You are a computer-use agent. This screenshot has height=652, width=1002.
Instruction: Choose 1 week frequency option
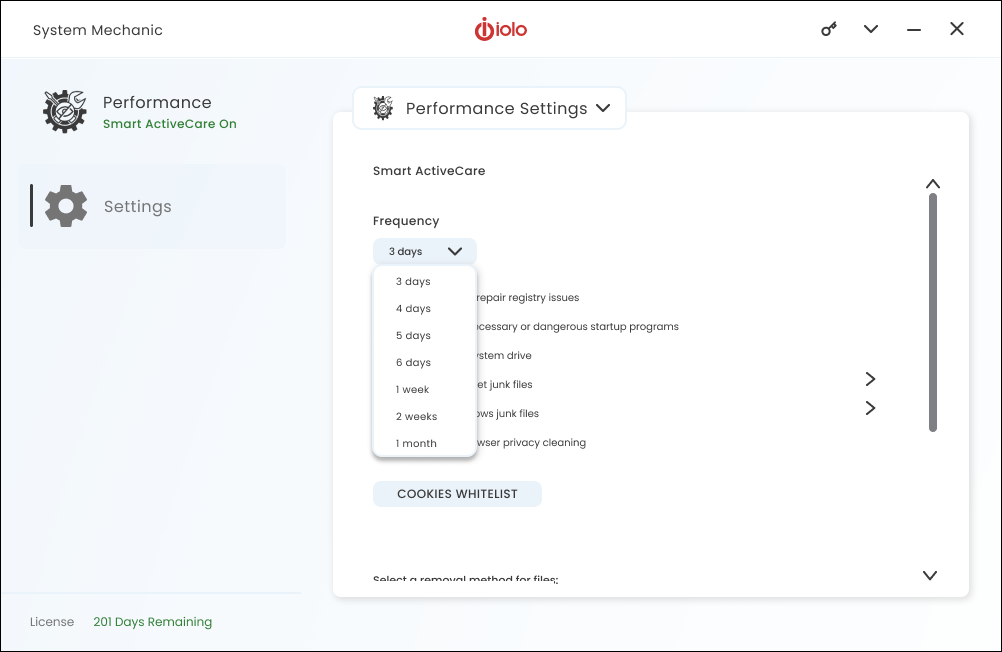point(412,389)
